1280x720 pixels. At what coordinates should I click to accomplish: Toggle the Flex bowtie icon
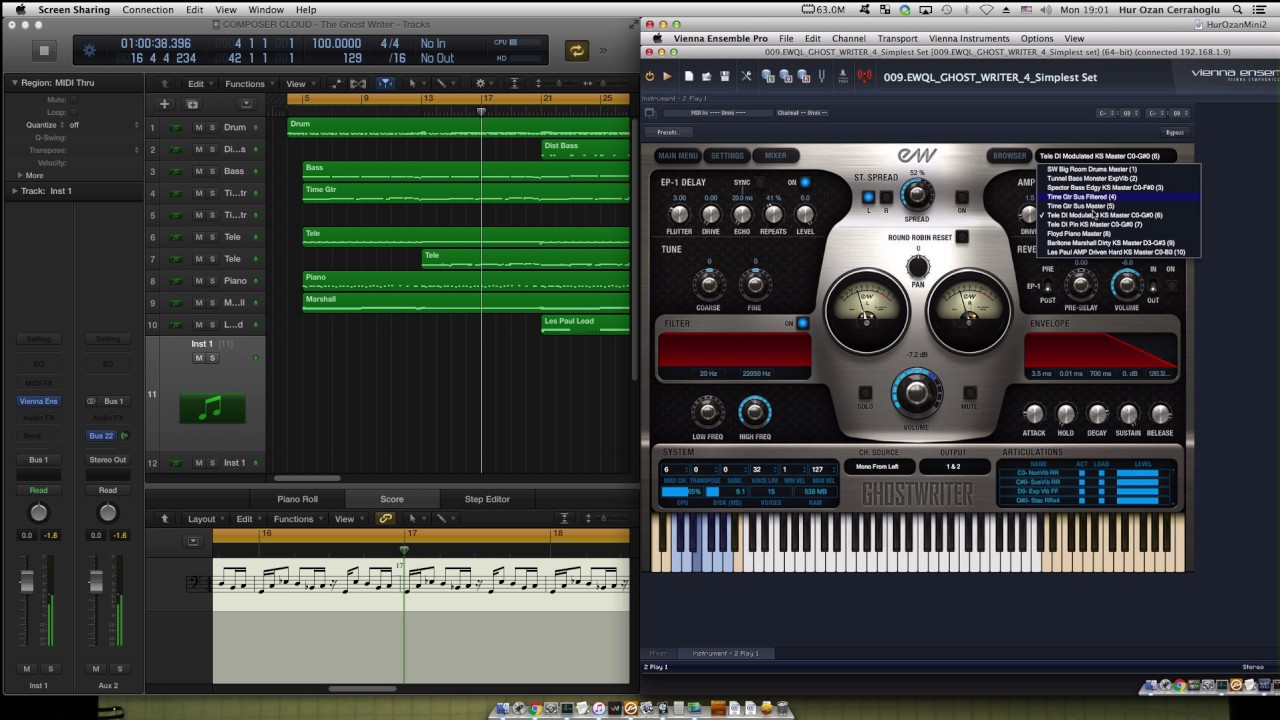358,84
